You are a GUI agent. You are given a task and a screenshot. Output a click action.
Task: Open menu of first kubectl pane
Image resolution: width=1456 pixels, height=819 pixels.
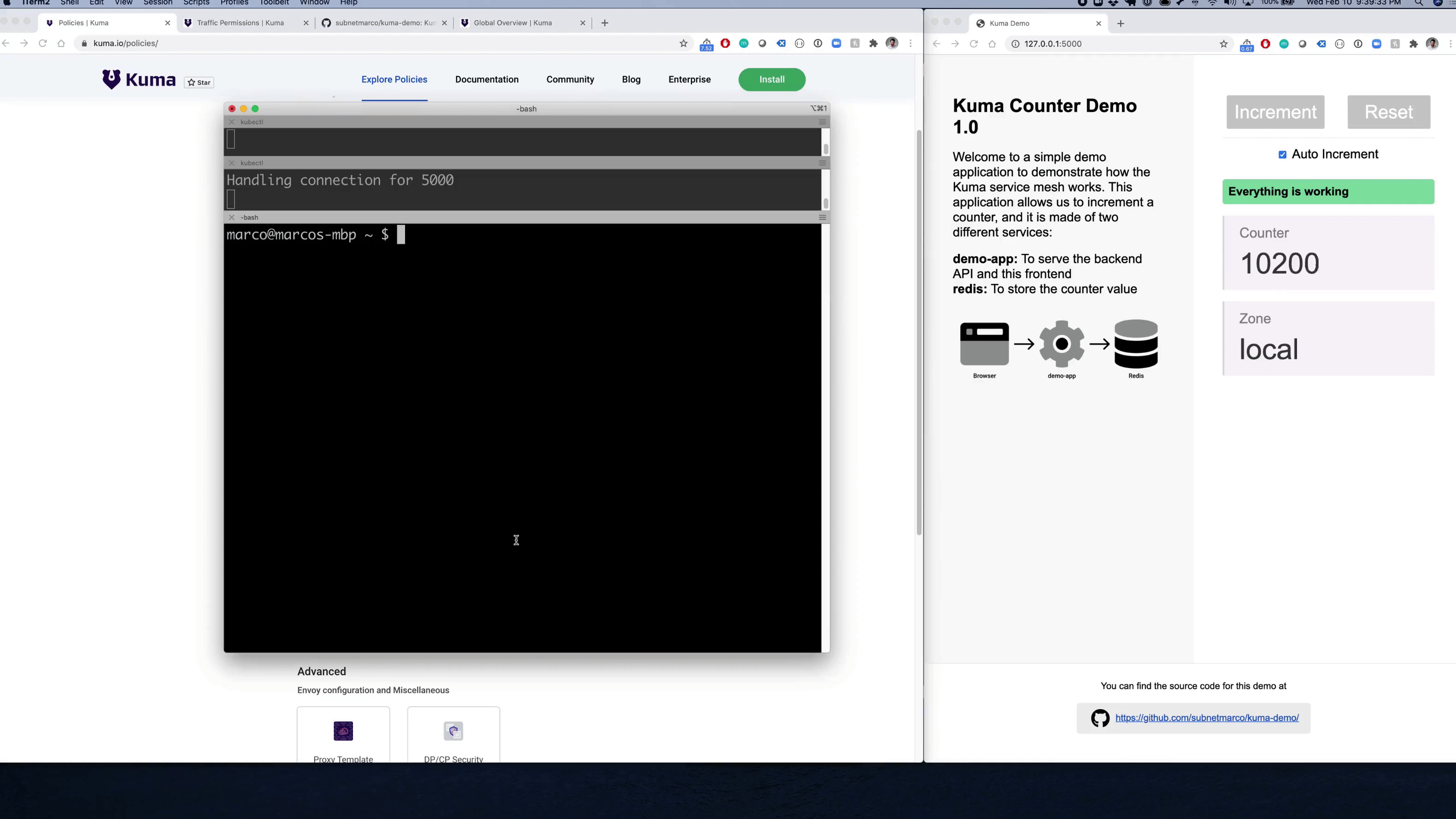pos(822,122)
